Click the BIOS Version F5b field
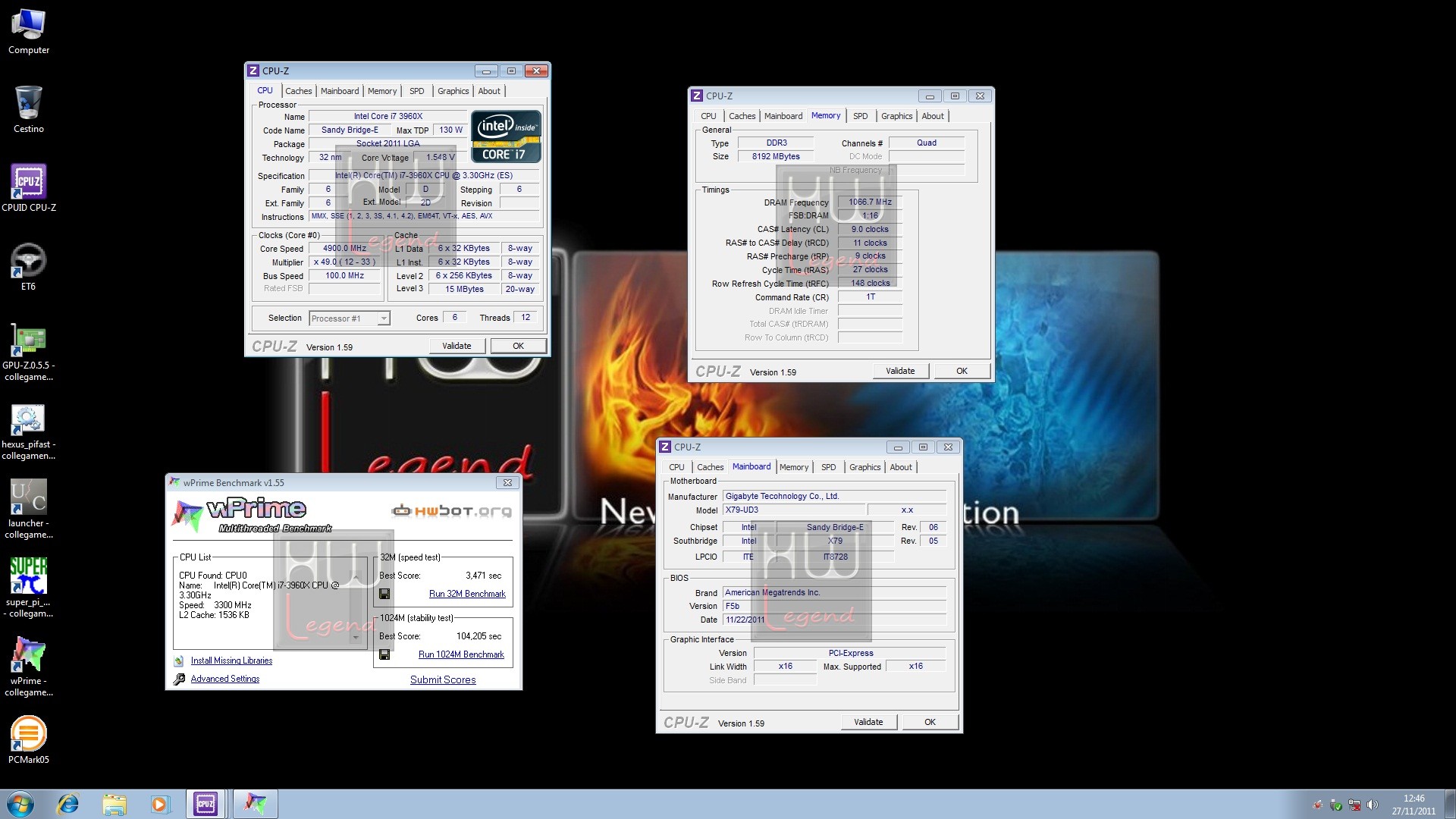Viewport: 1456px width, 819px height. coord(834,606)
